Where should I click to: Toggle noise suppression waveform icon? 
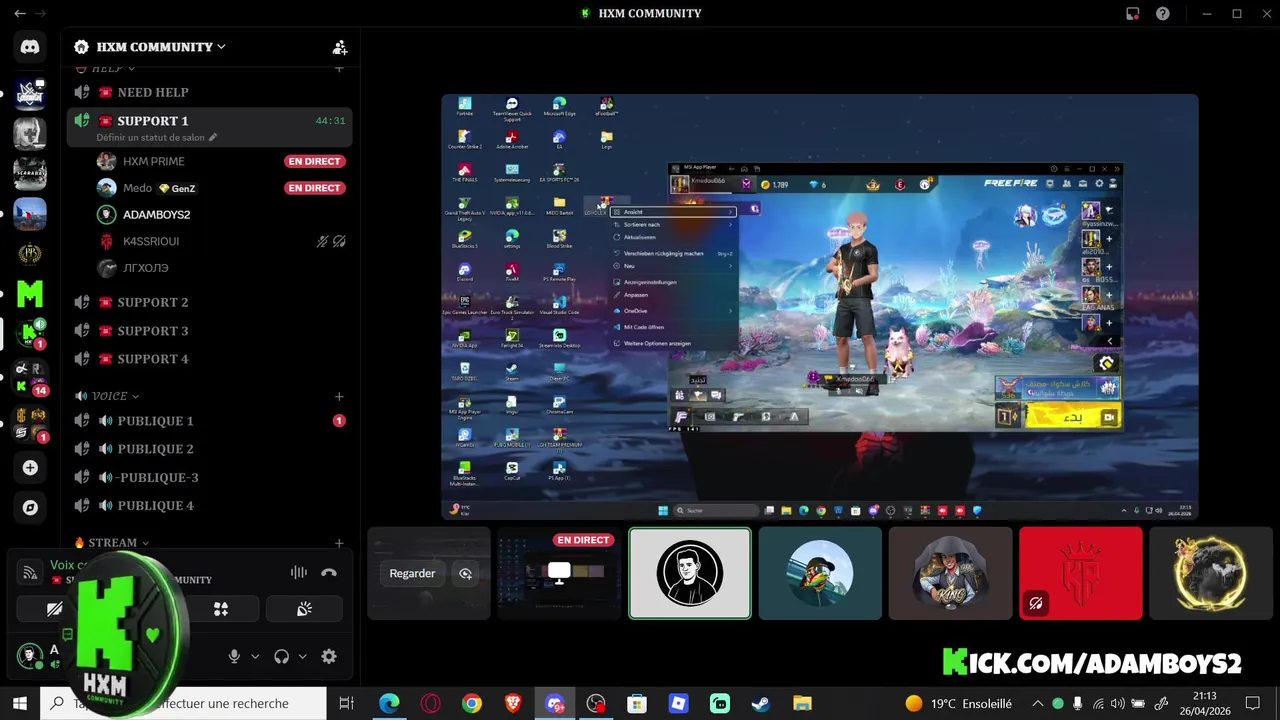coord(299,573)
